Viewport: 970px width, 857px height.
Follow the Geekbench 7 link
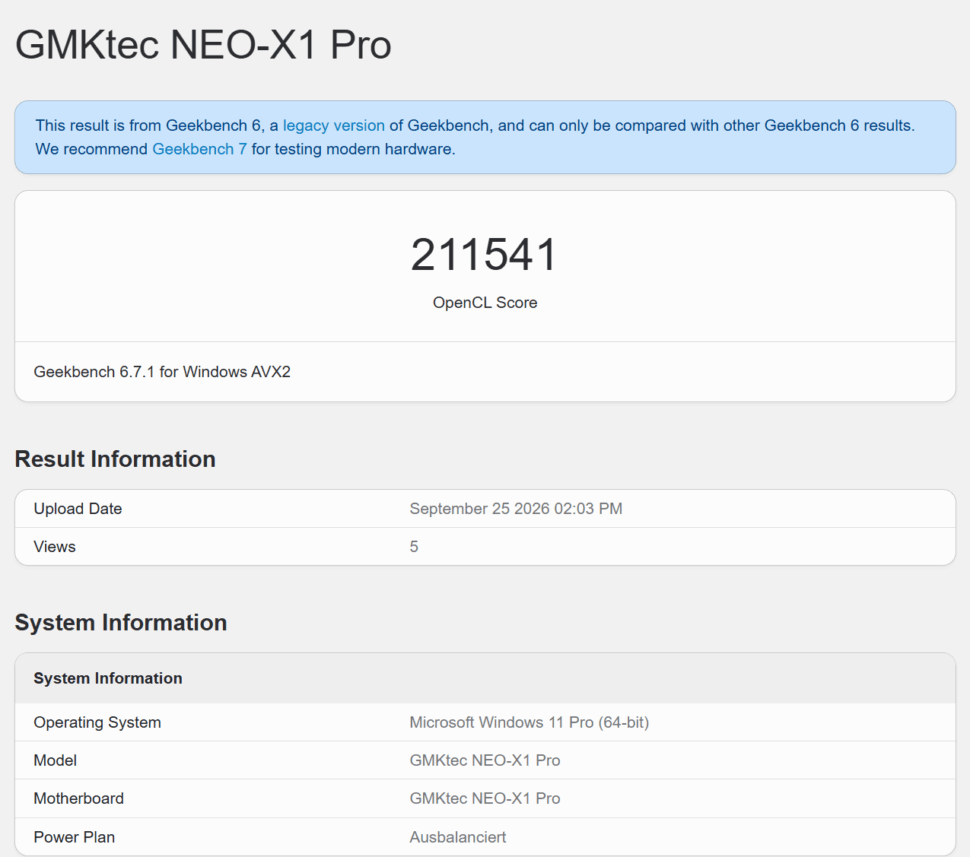(x=199, y=149)
